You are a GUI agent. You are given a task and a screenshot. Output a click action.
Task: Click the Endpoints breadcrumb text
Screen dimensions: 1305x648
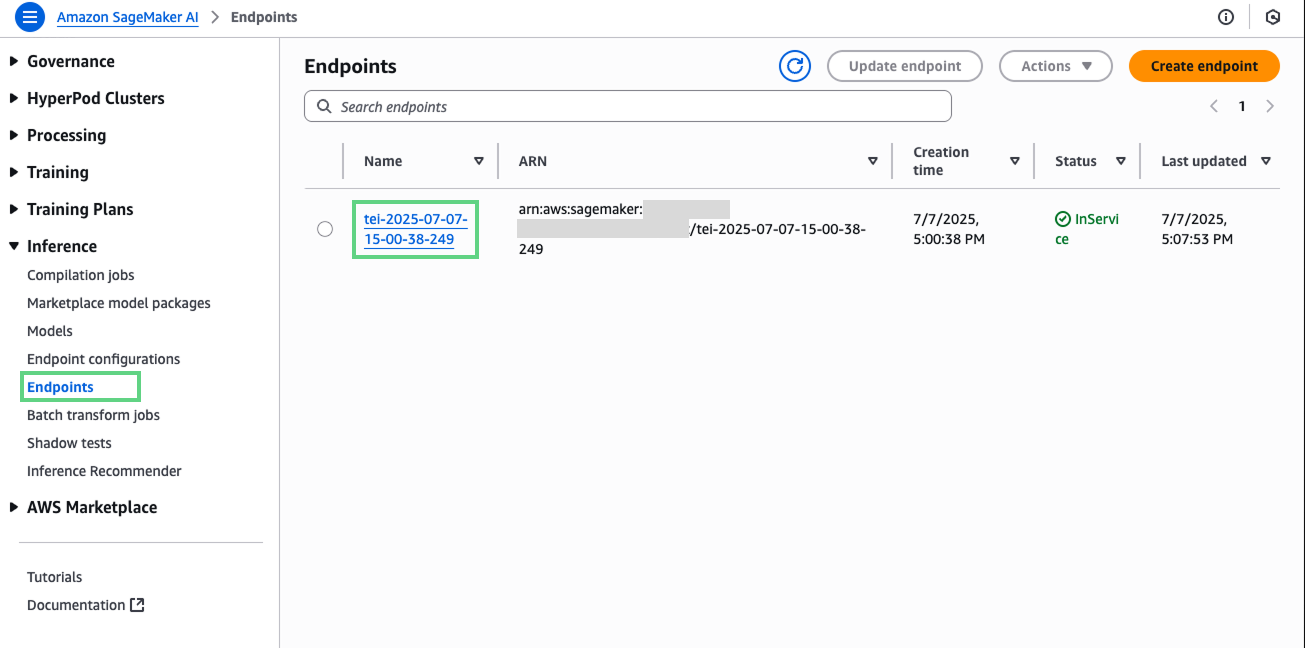264,17
